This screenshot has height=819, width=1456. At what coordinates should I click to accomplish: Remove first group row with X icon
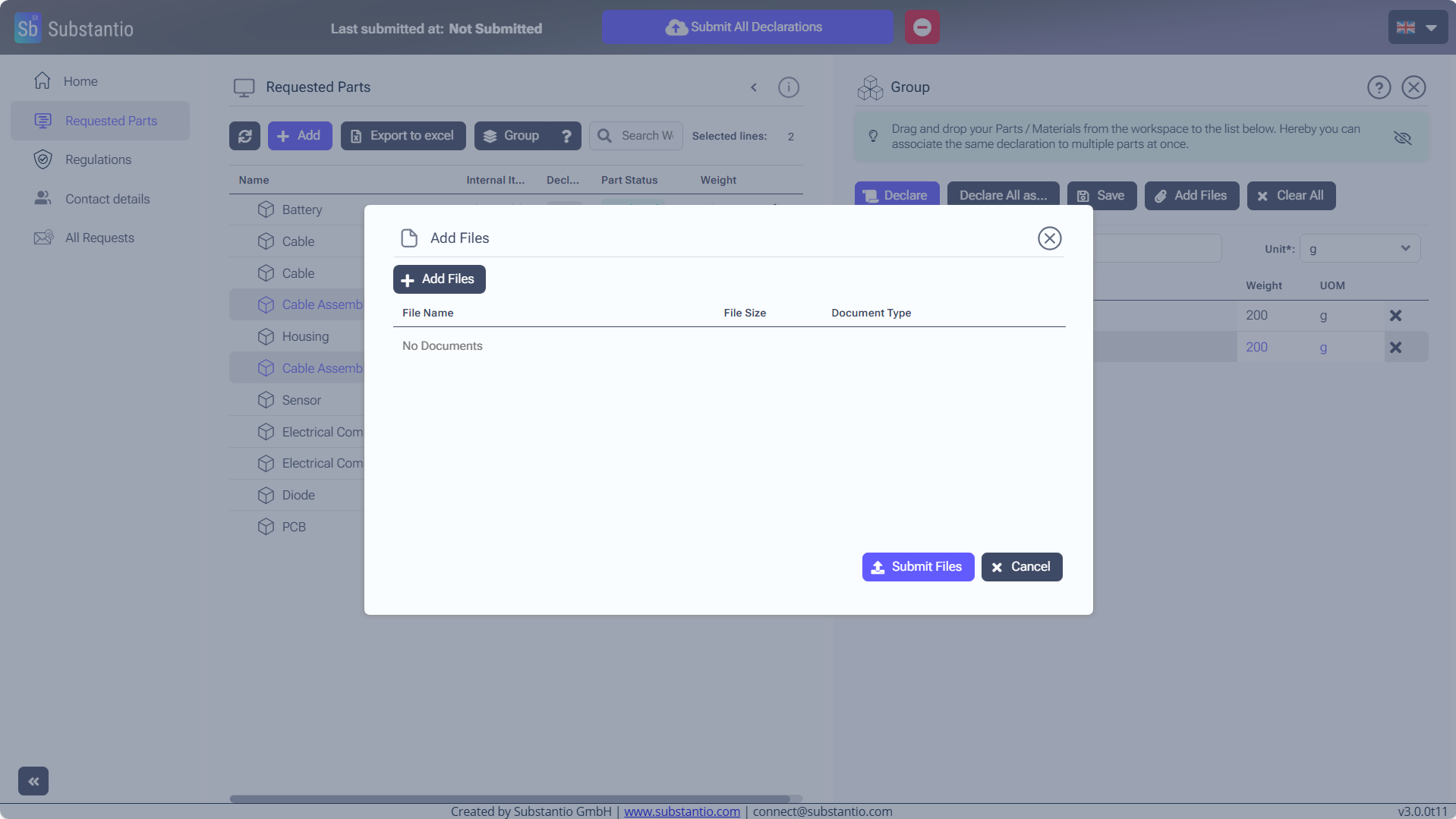(1395, 316)
